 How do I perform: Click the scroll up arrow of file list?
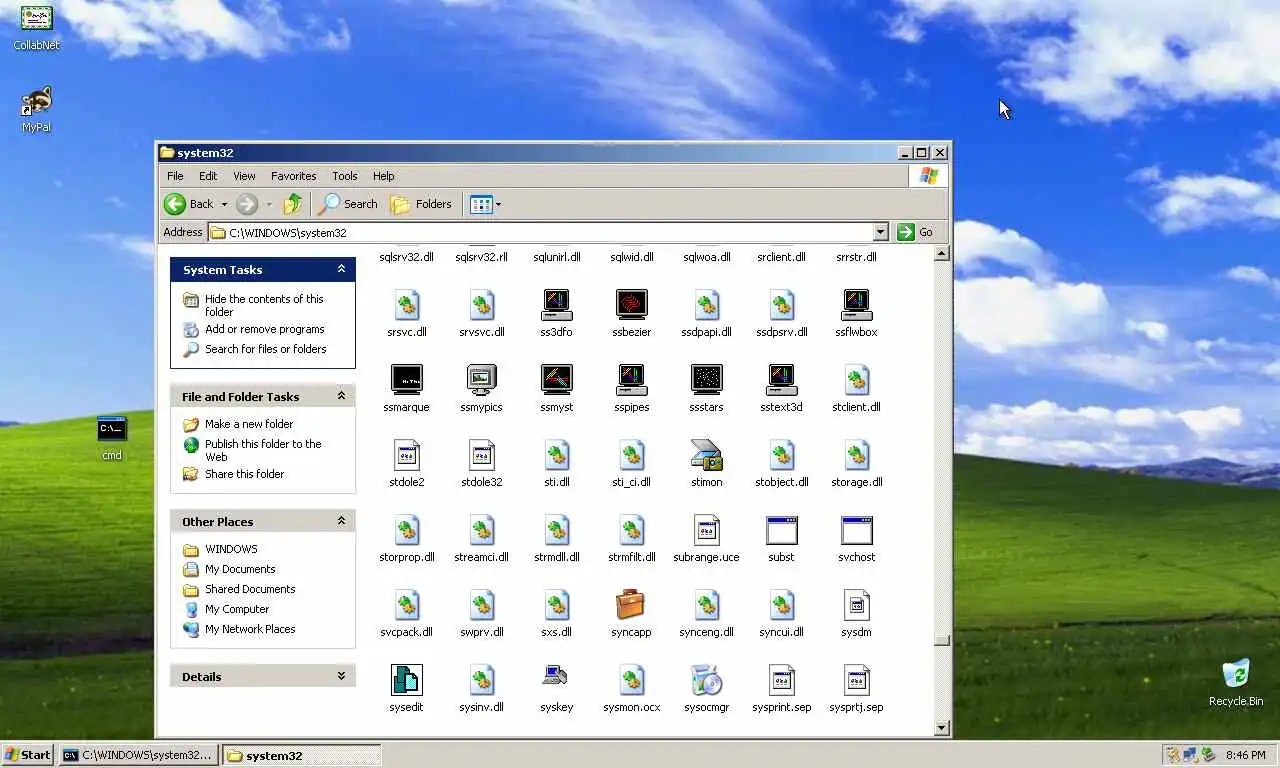pos(941,254)
